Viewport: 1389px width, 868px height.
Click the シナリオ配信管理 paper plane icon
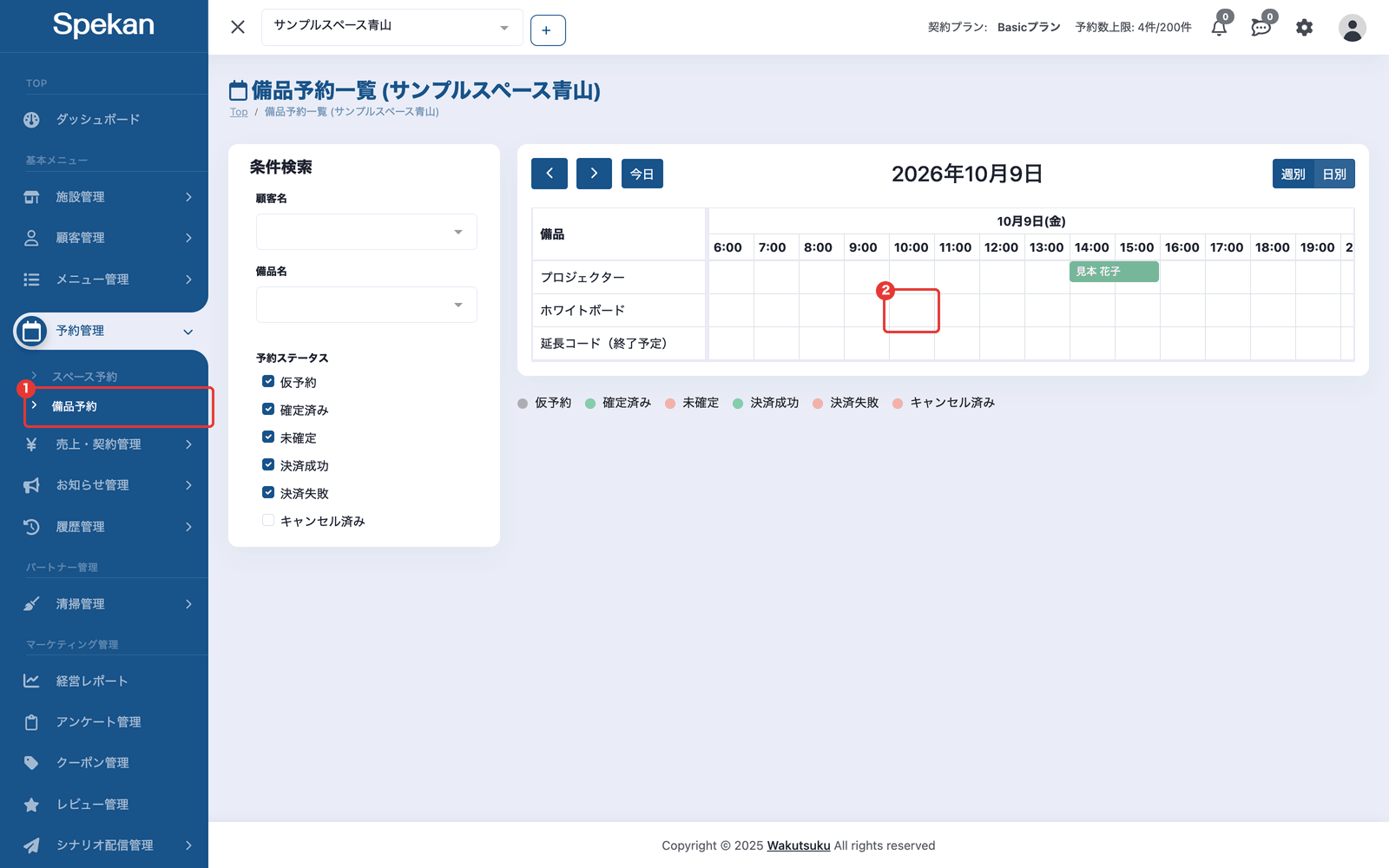31,845
